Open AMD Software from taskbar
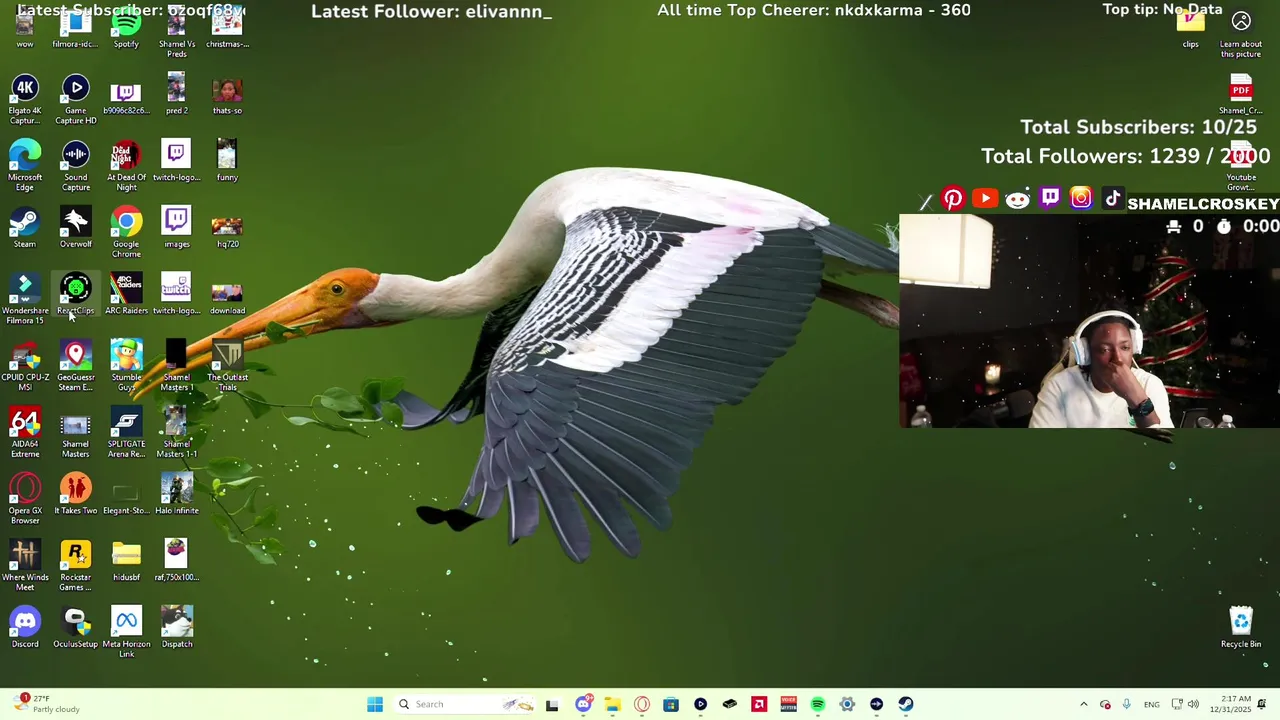The image size is (1280, 720). coord(759,704)
